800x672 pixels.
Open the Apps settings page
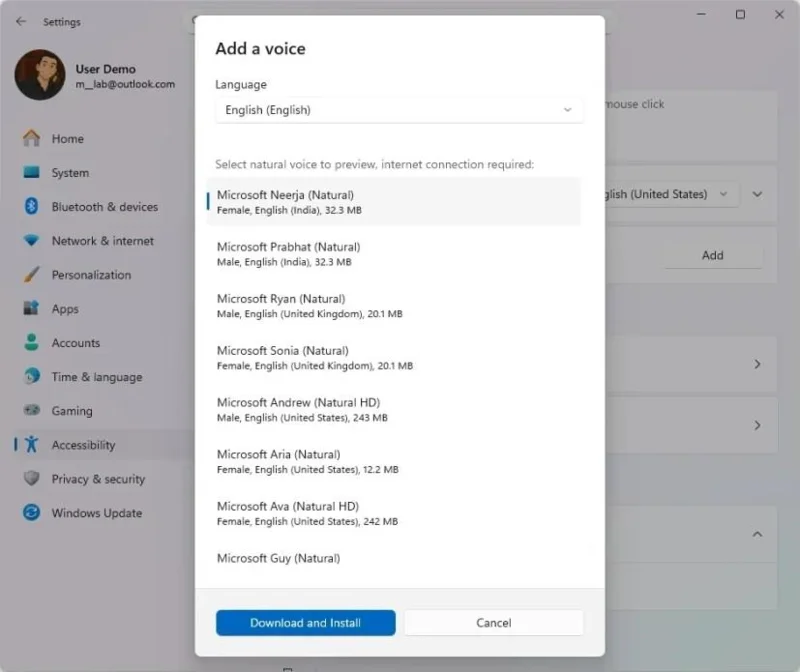click(x=102, y=309)
